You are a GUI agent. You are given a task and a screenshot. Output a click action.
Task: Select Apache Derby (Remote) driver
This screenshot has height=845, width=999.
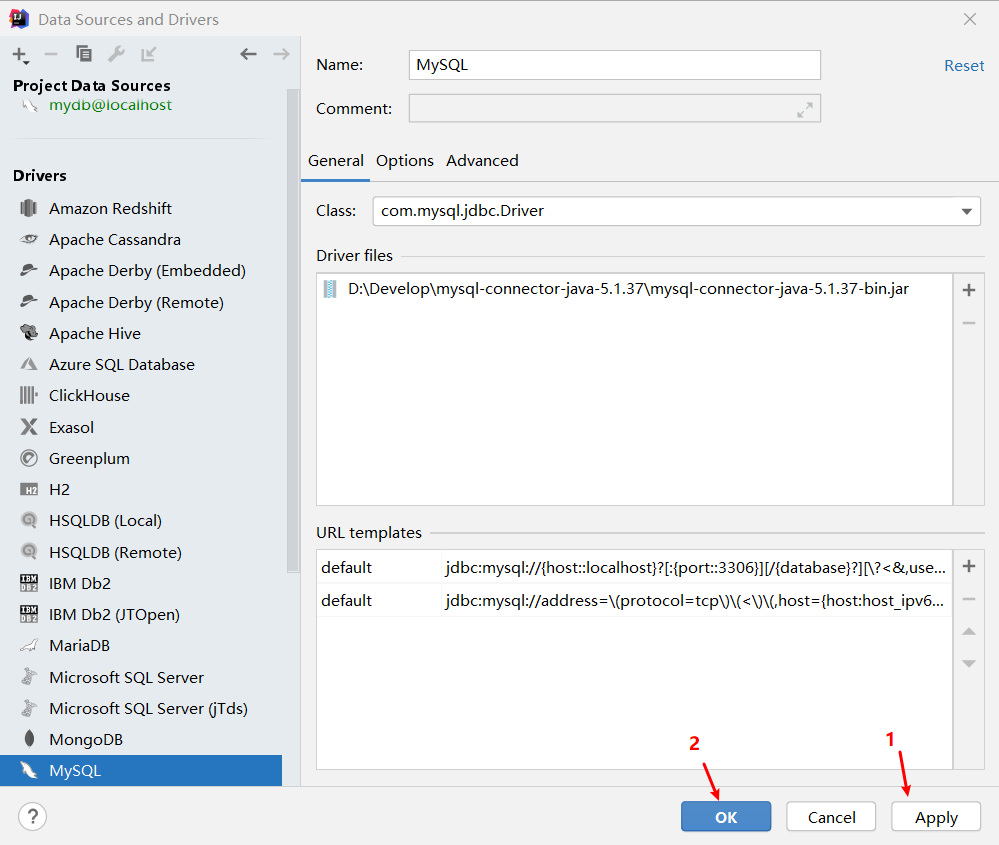click(x=141, y=302)
